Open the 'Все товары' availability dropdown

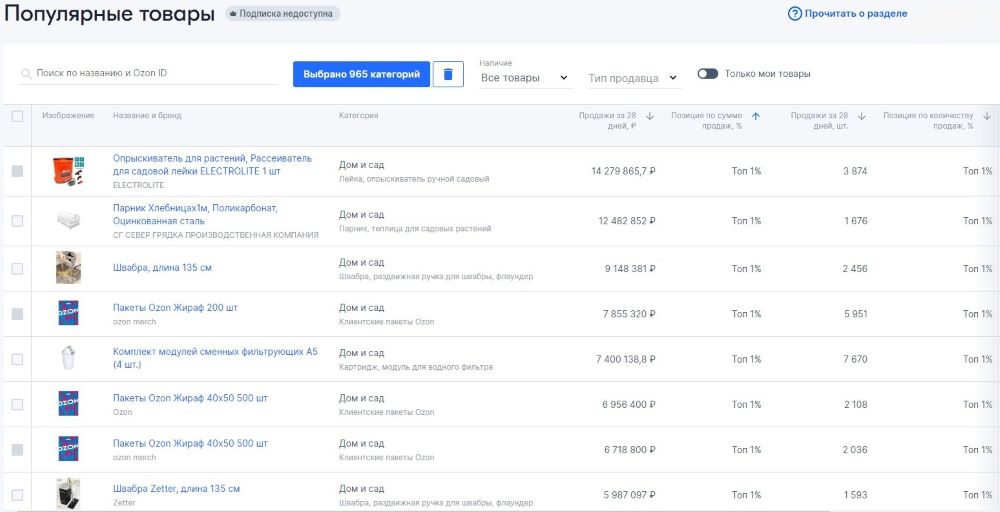pyautogui.click(x=524, y=78)
